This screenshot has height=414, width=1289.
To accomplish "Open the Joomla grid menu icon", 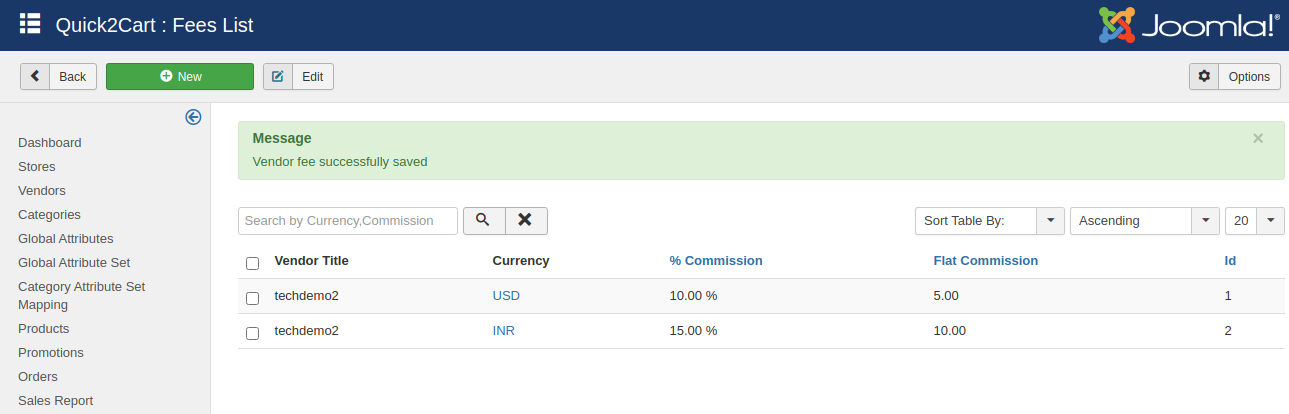I will [30, 24].
